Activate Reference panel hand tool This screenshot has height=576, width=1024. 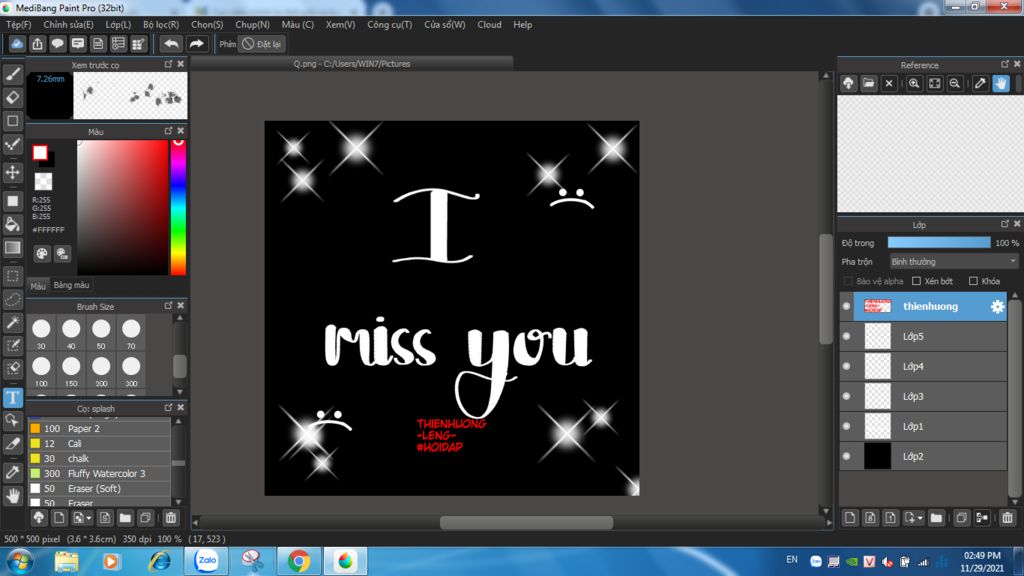[1000, 84]
